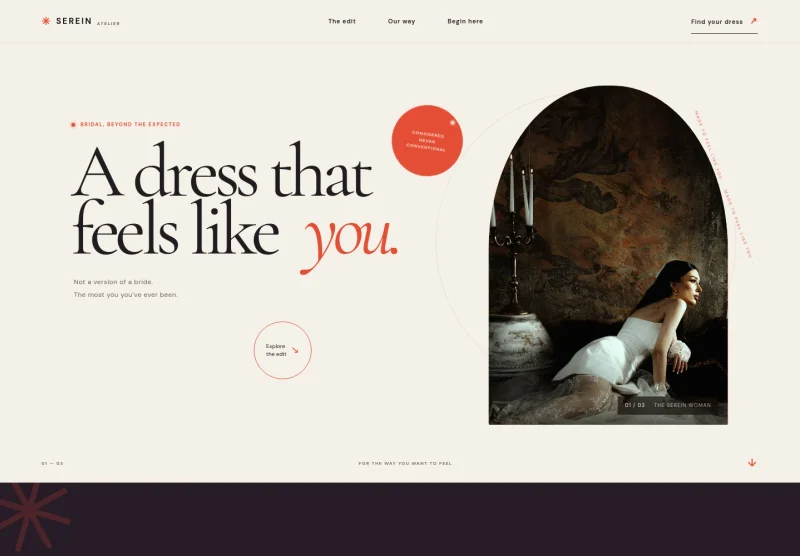
Task: Click the Serein starburst logo icon
Action: click(46, 21)
